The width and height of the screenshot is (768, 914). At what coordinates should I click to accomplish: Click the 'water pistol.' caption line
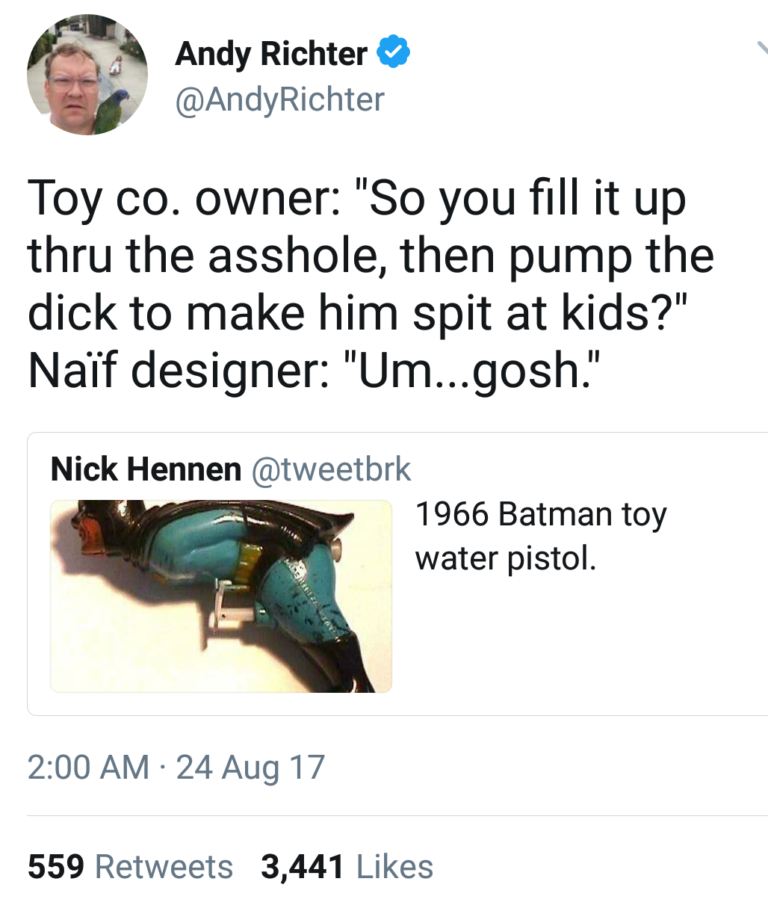pos(506,559)
